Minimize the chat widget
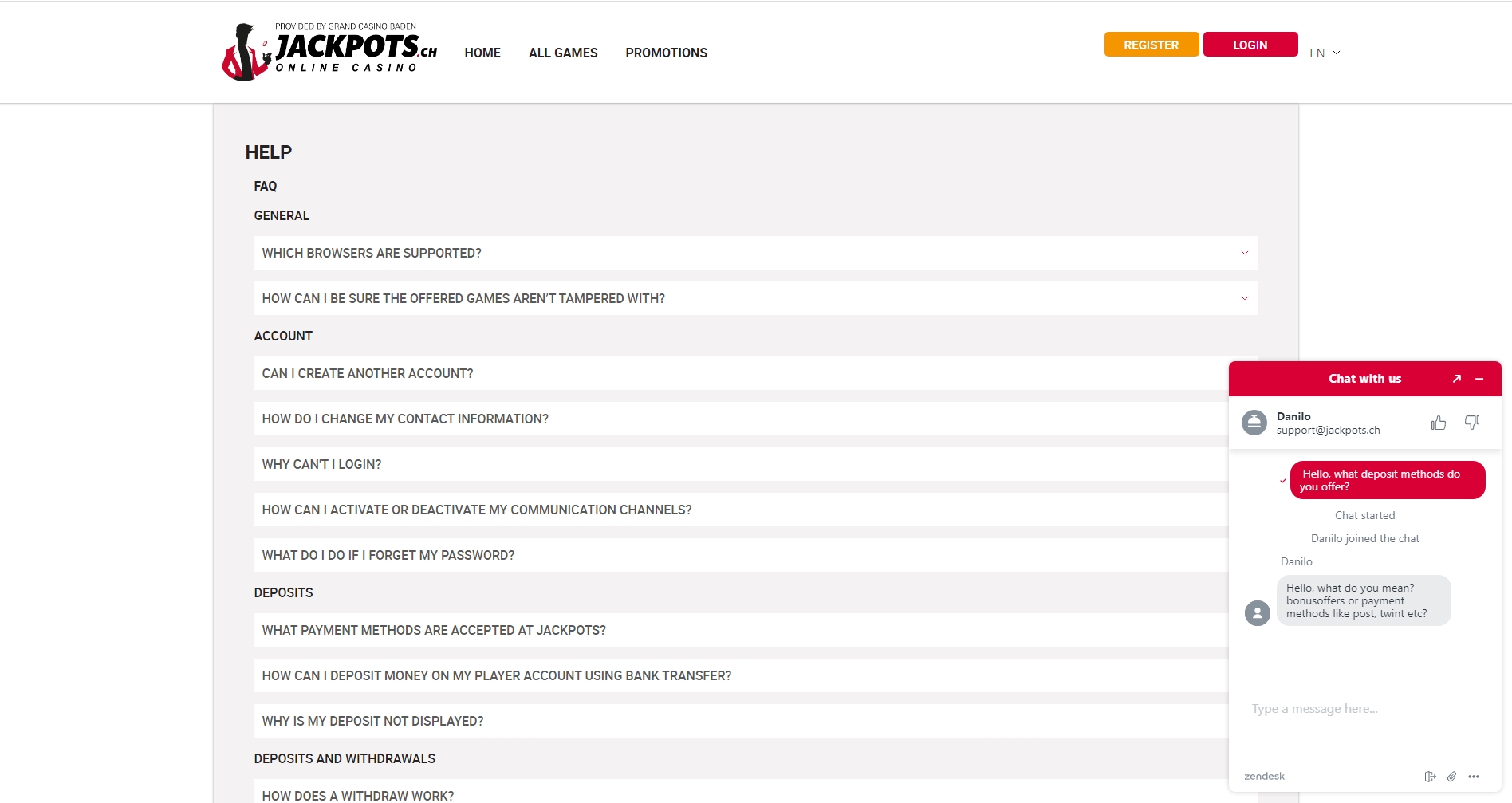1512x803 pixels. pos(1479,379)
